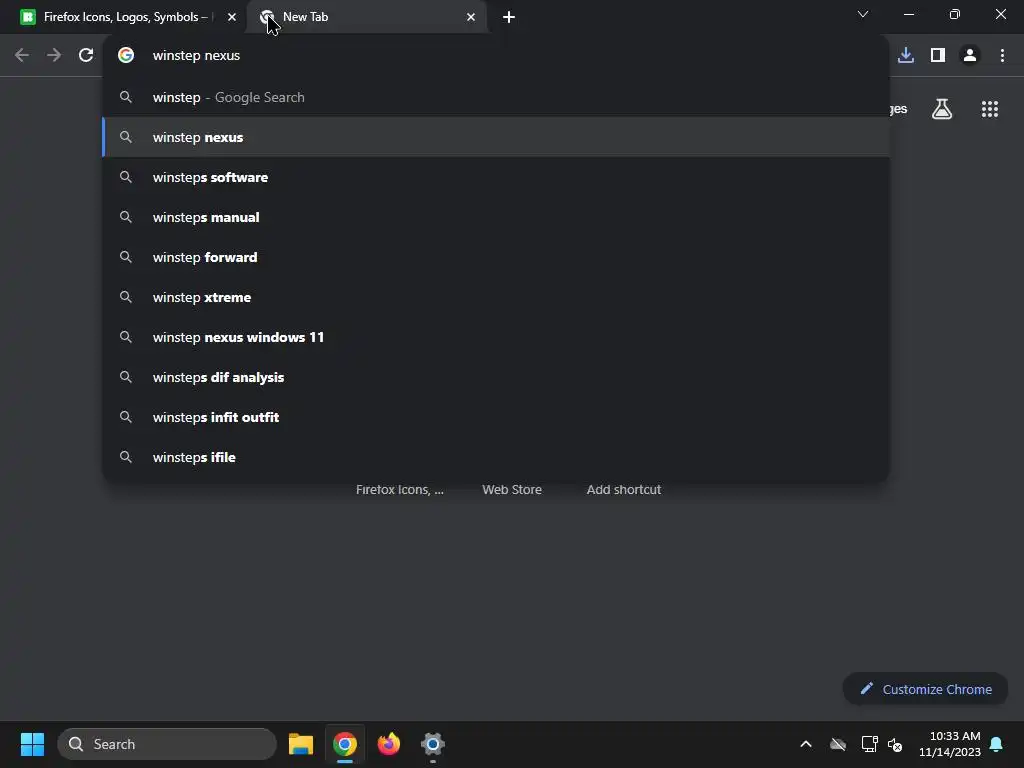
Task: Select the 'winsteps infit outfit' suggestion
Action: (x=496, y=417)
